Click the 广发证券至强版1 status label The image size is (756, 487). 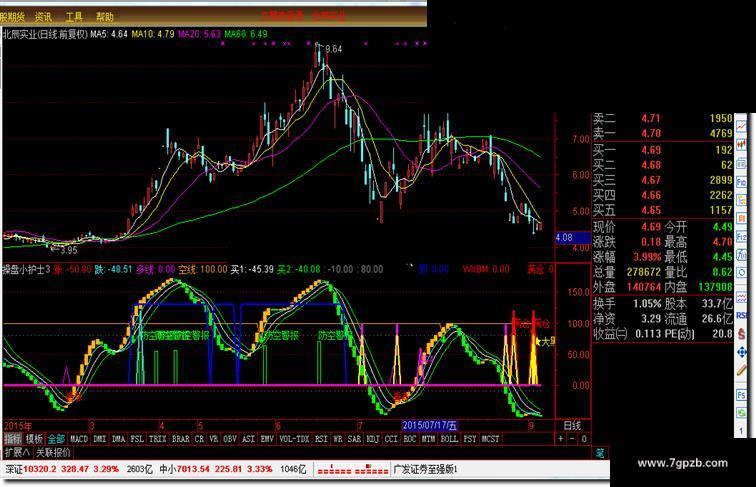[x=425, y=469]
